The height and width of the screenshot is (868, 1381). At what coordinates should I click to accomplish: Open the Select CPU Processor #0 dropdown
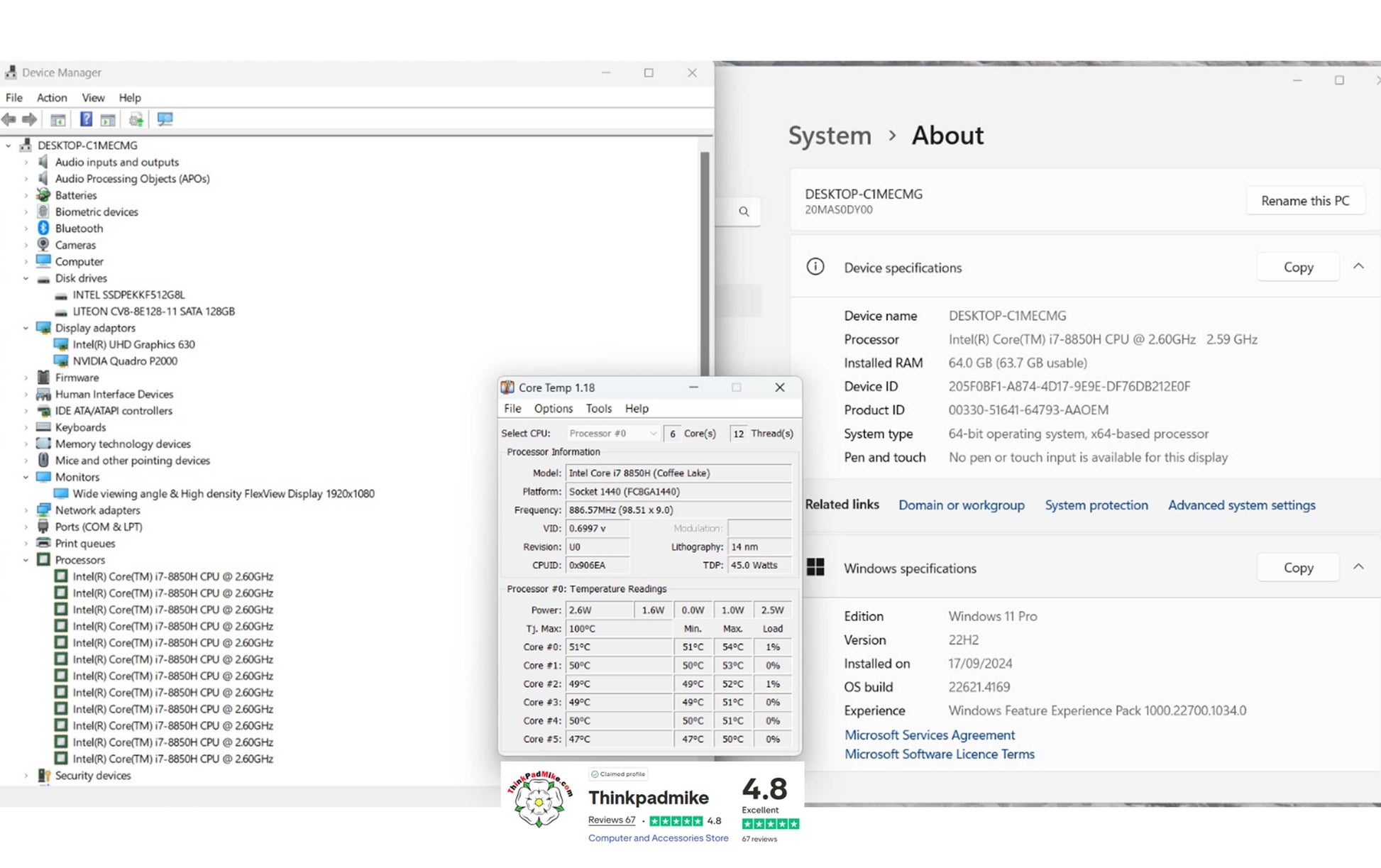point(613,433)
